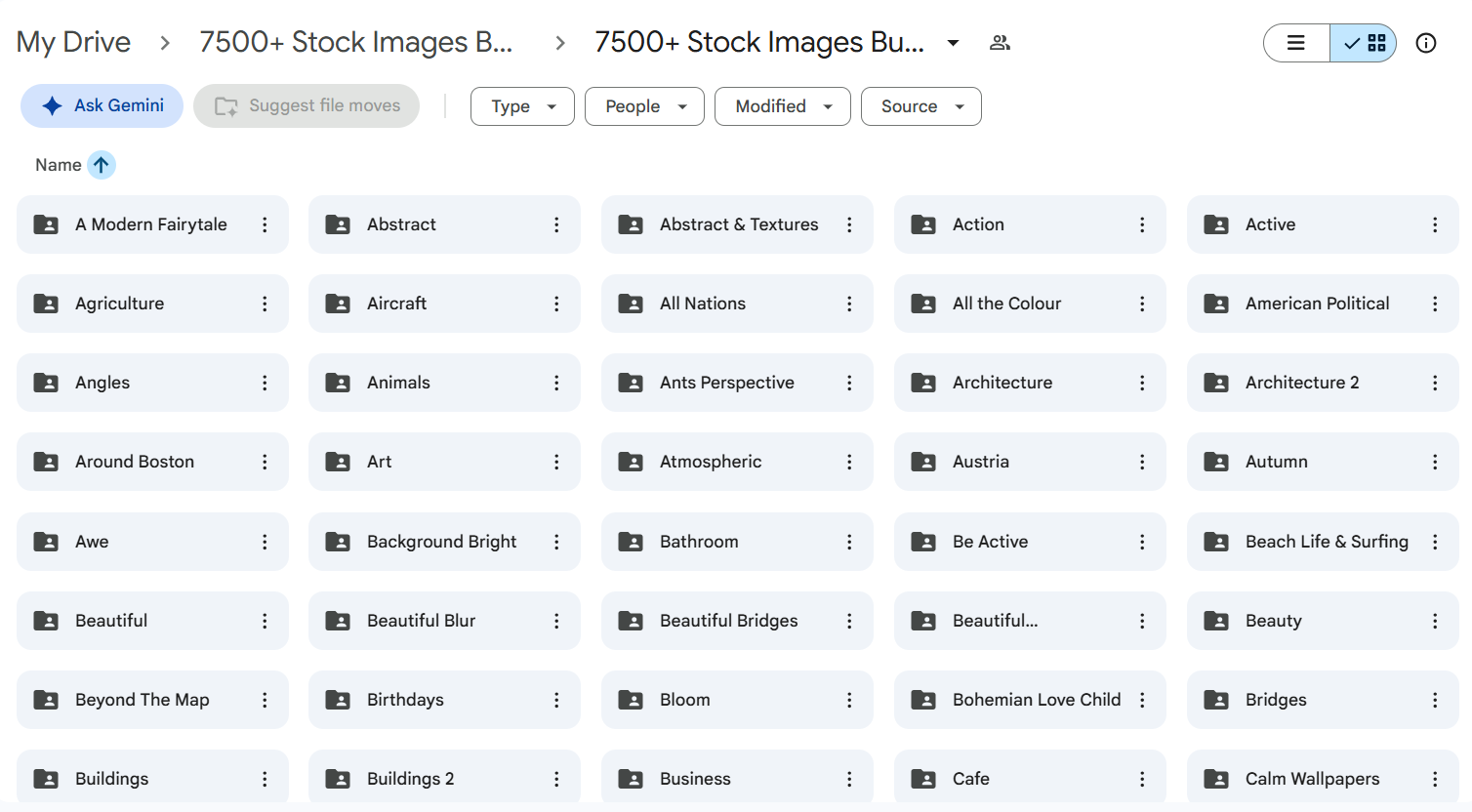The width and height of the screenshot is (1472, 812).
Task: Select the Autumn folder
Action: 1323,462
